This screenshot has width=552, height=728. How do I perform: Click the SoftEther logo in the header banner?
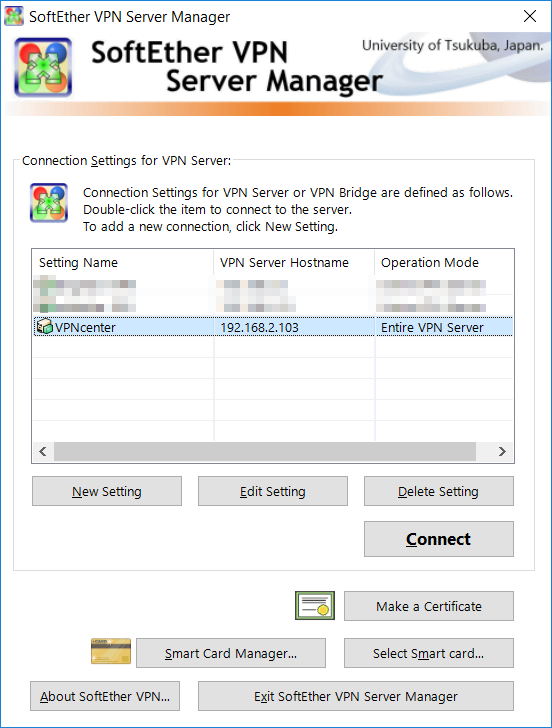click(43, 67)
